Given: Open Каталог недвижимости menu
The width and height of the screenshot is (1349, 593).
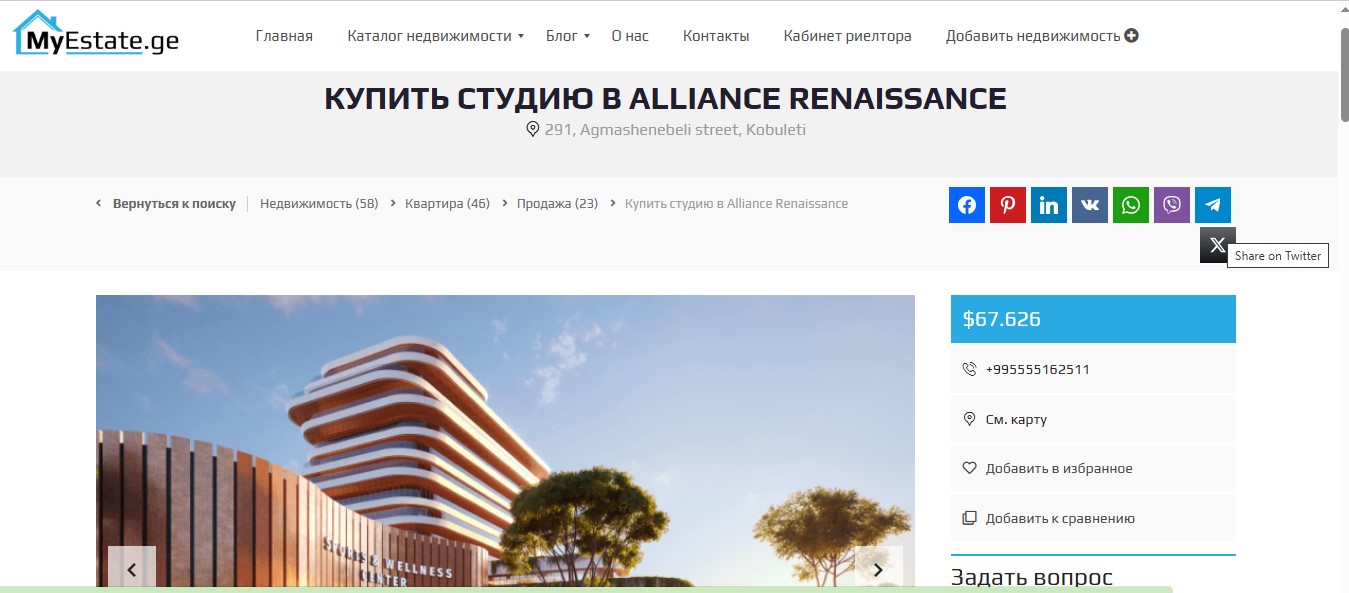Looking at the screenshot, I should click(429, 36).
